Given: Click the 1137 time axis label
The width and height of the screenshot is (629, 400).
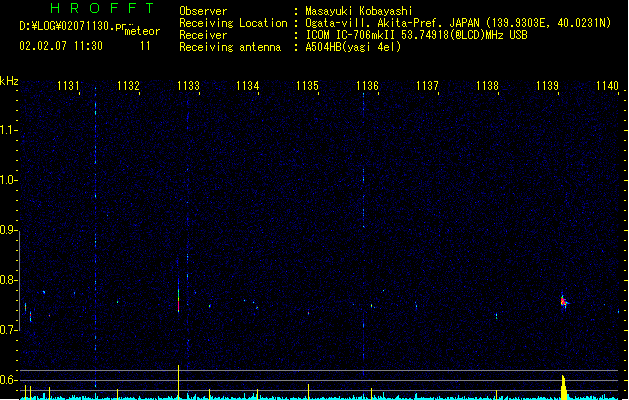Looking at the screenshot, I should click(x=427, y=86).
